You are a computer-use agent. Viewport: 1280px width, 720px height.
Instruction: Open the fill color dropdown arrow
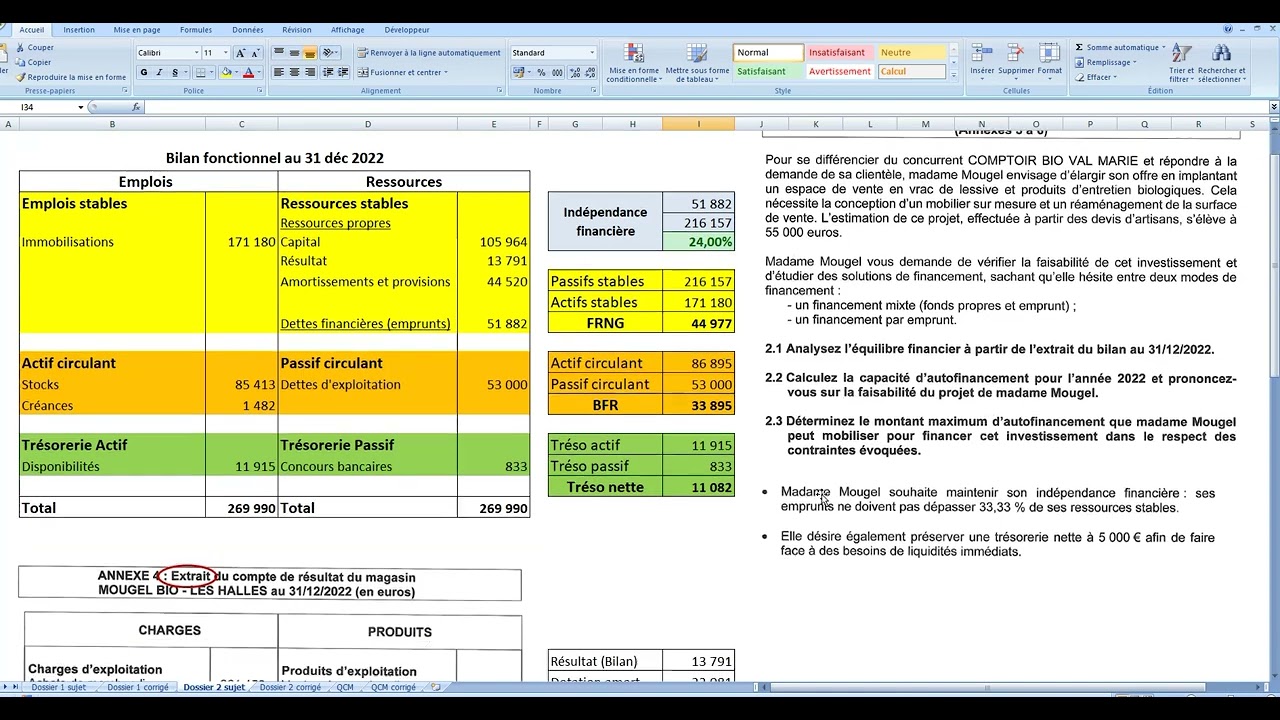(x=236, y=73)
